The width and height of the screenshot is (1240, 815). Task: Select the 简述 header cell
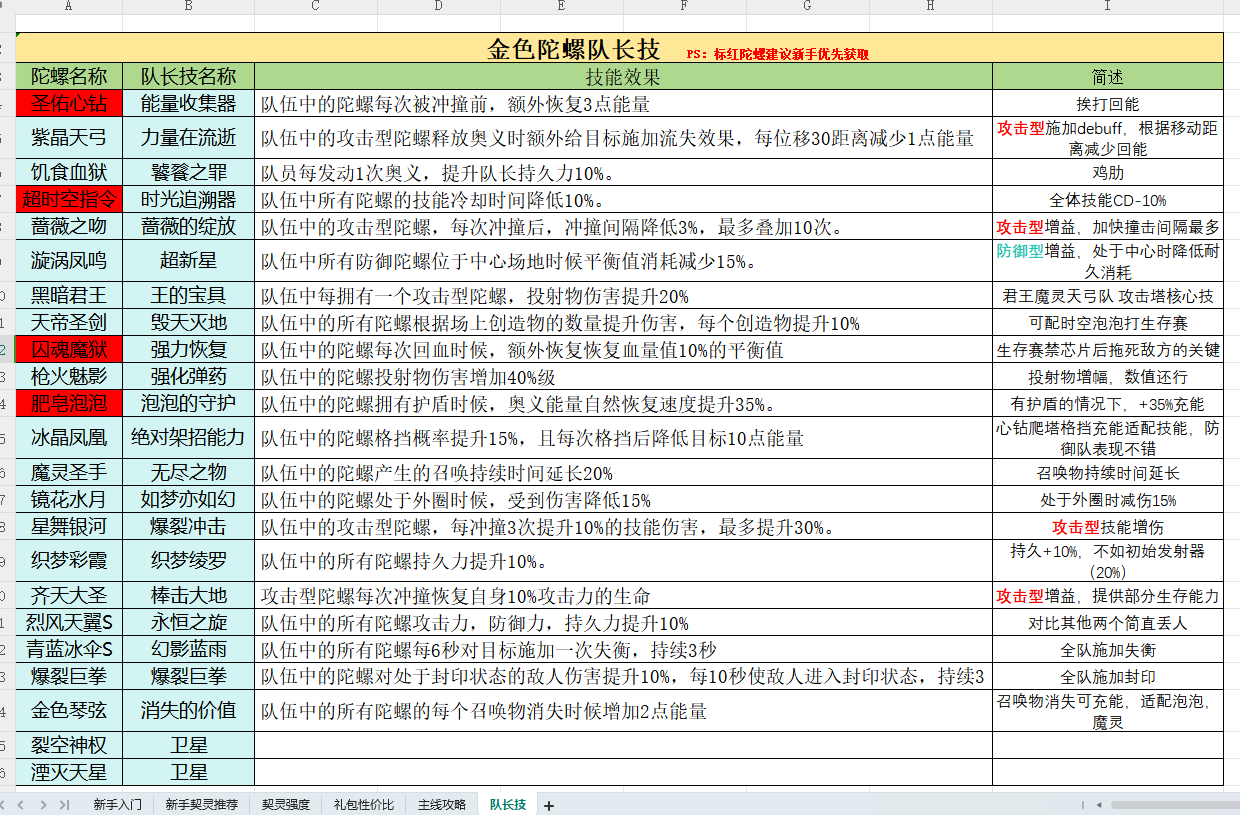1108,76
